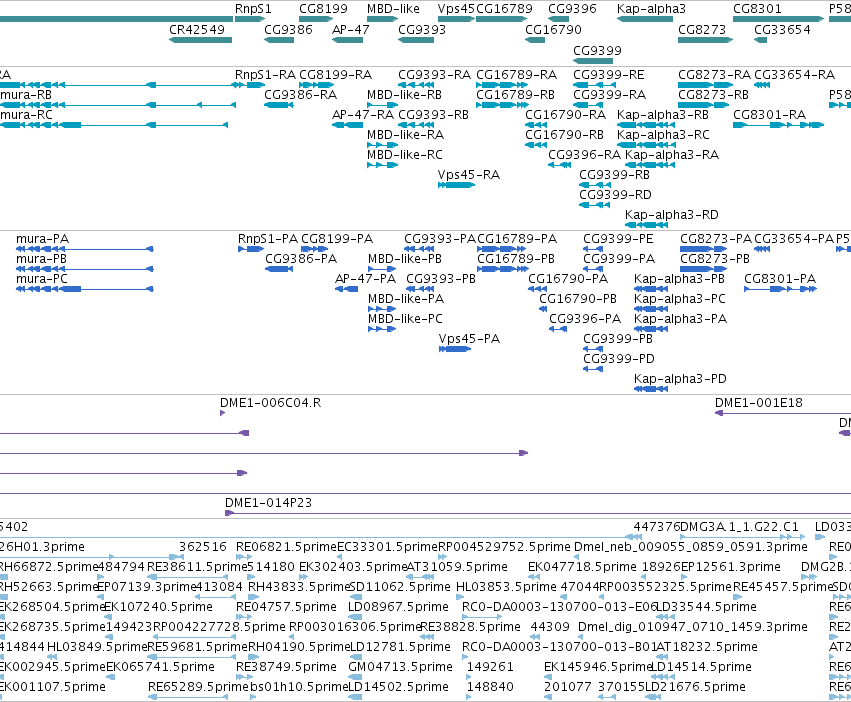This screenshot has height=702, width=851.
Task: Select protein label CG8301-PA
Action: [780, 279]
